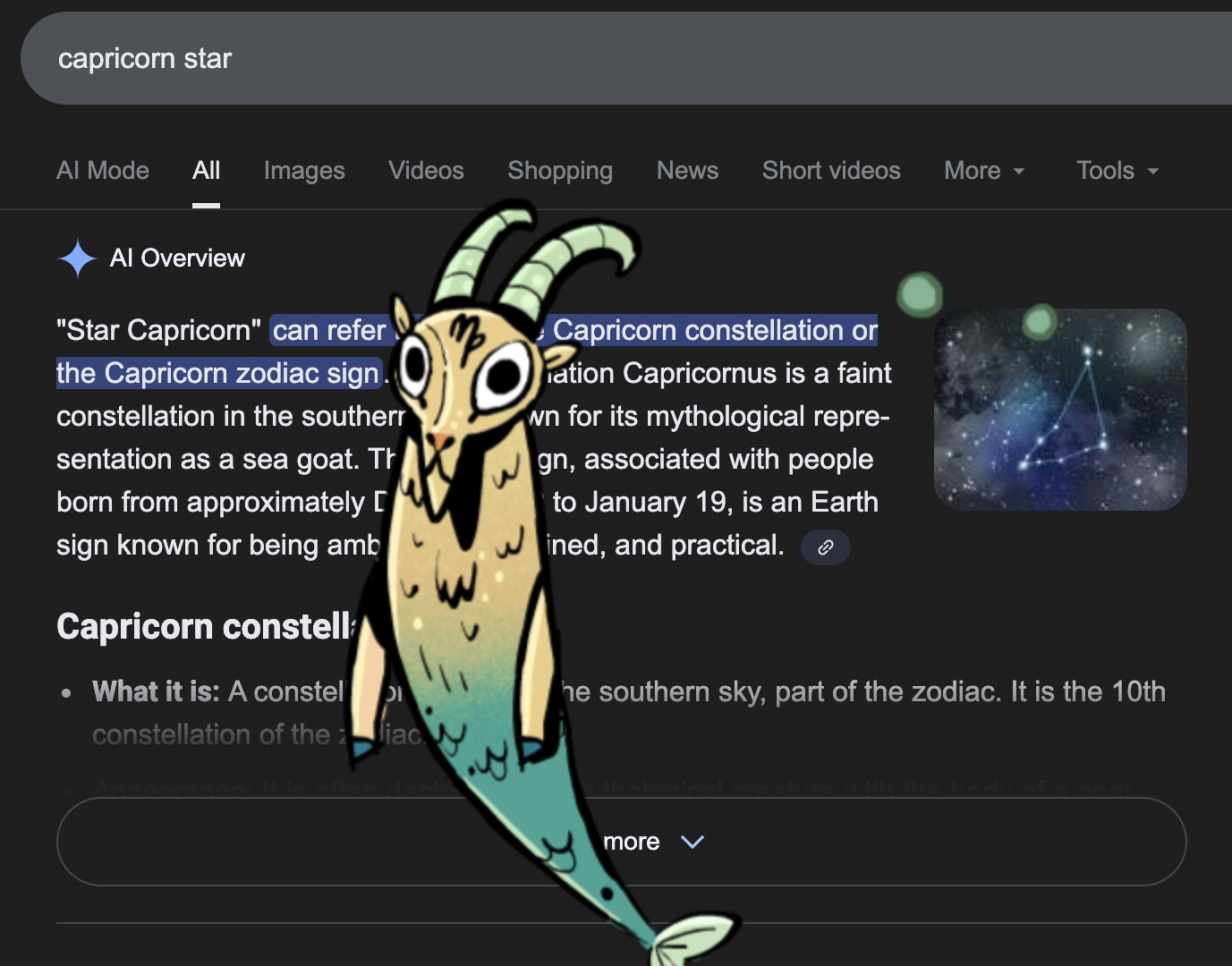Click the source link chain icon
The height and width of the screenshot is (966, 1232).
(825, 547)
